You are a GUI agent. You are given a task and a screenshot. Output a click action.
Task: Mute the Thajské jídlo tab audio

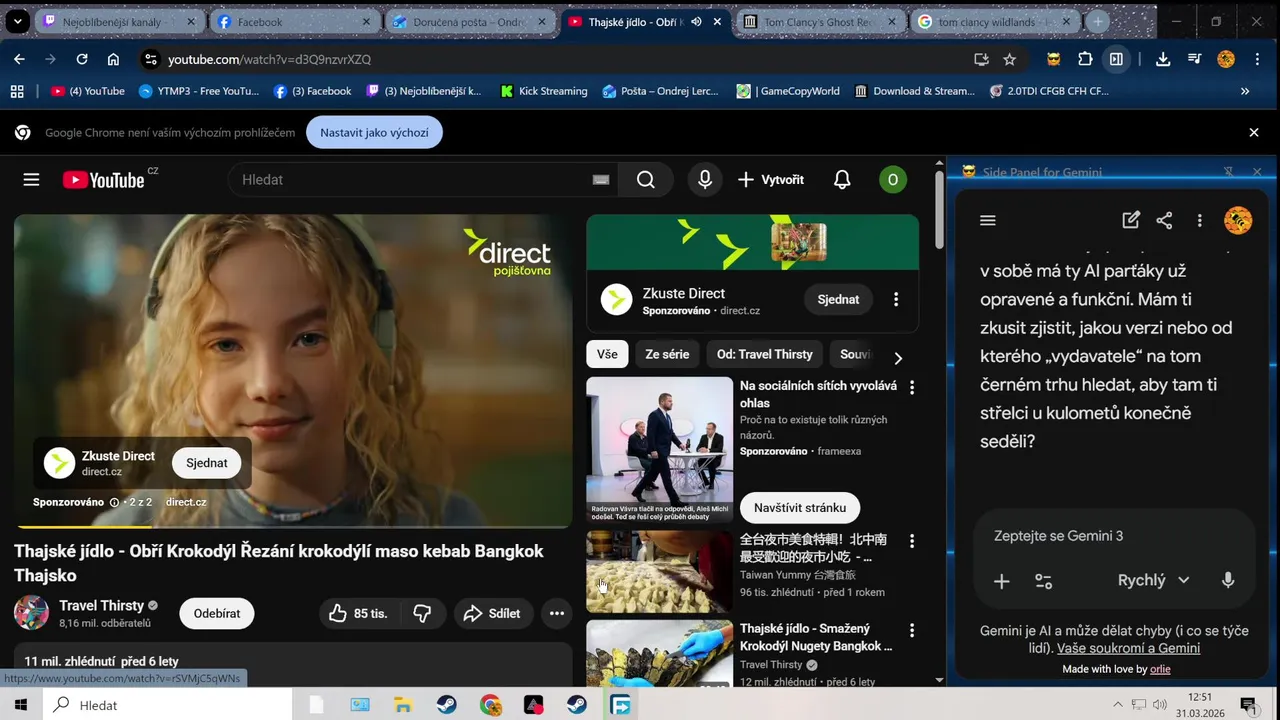(696, 22)
